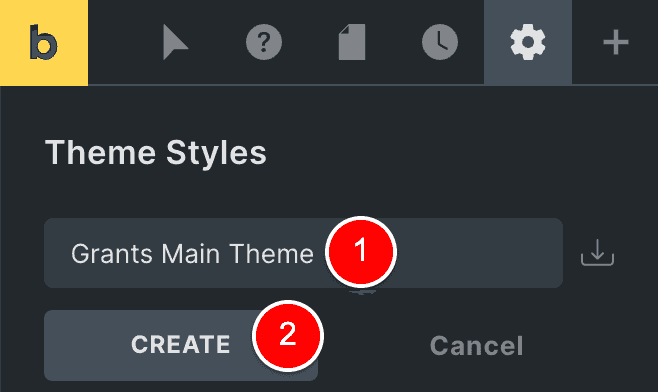Open the Pages document icon

352,42
